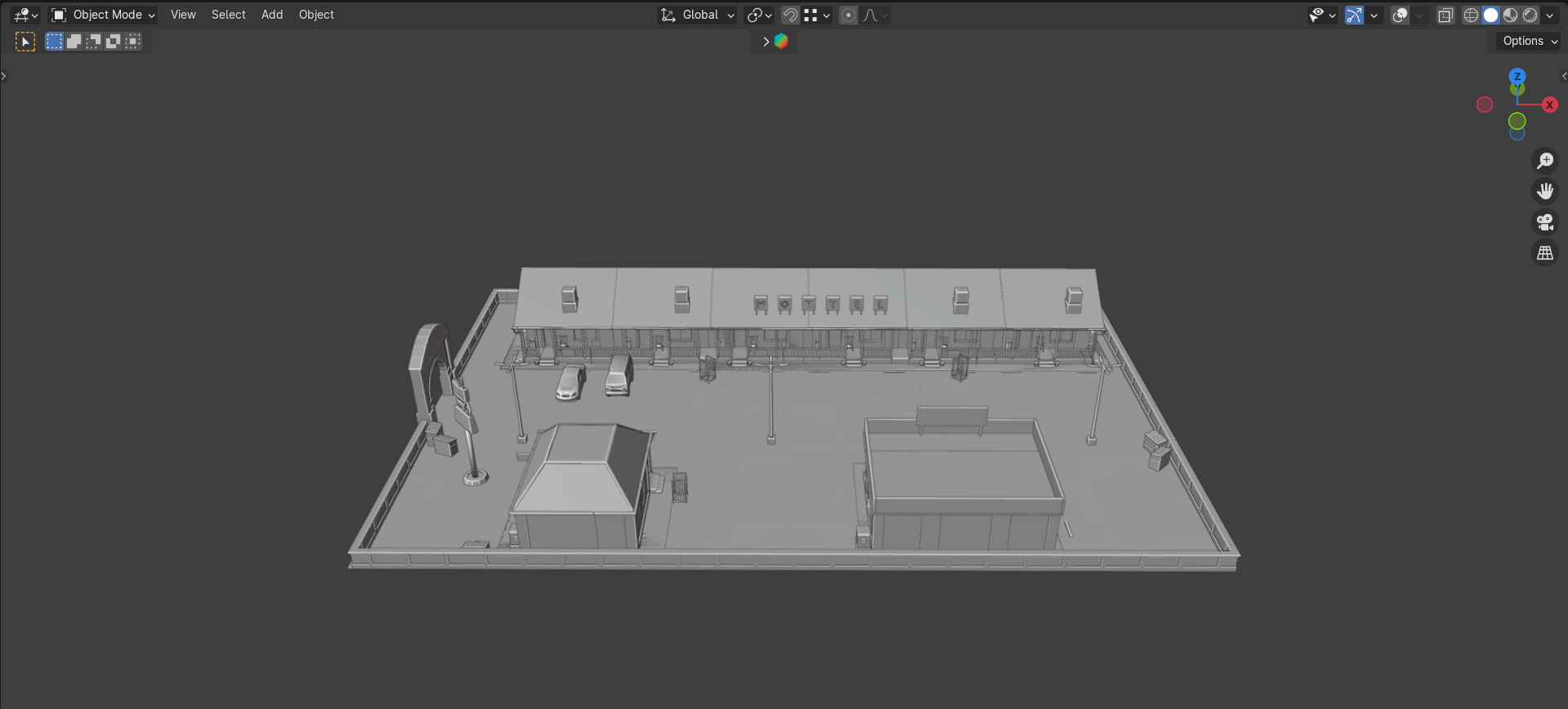Click the negative Y axis gizmo circle
Image resolution: width=1568 pixels, height=709 pixels.
tap(1517, 122)
